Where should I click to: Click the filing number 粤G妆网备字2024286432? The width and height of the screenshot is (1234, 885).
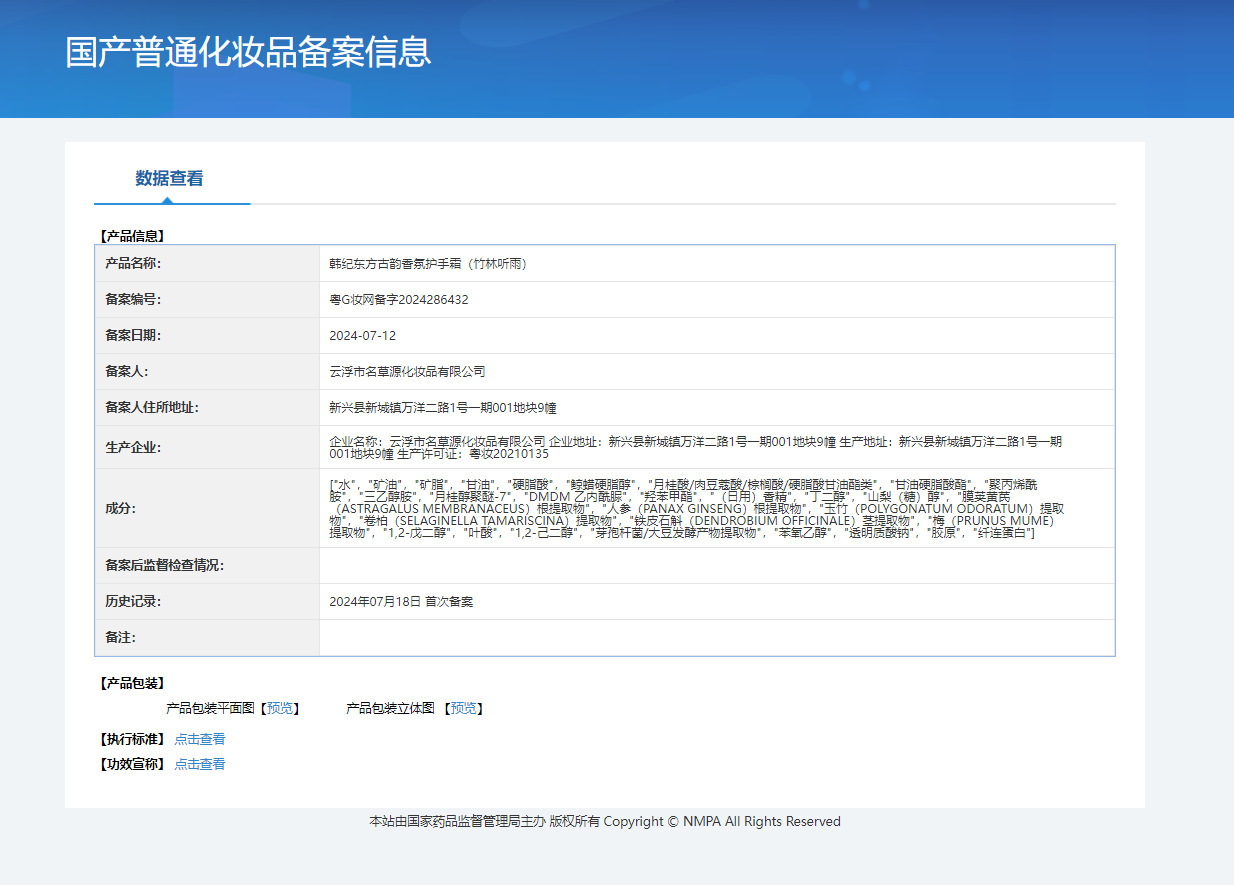point(399,300)
